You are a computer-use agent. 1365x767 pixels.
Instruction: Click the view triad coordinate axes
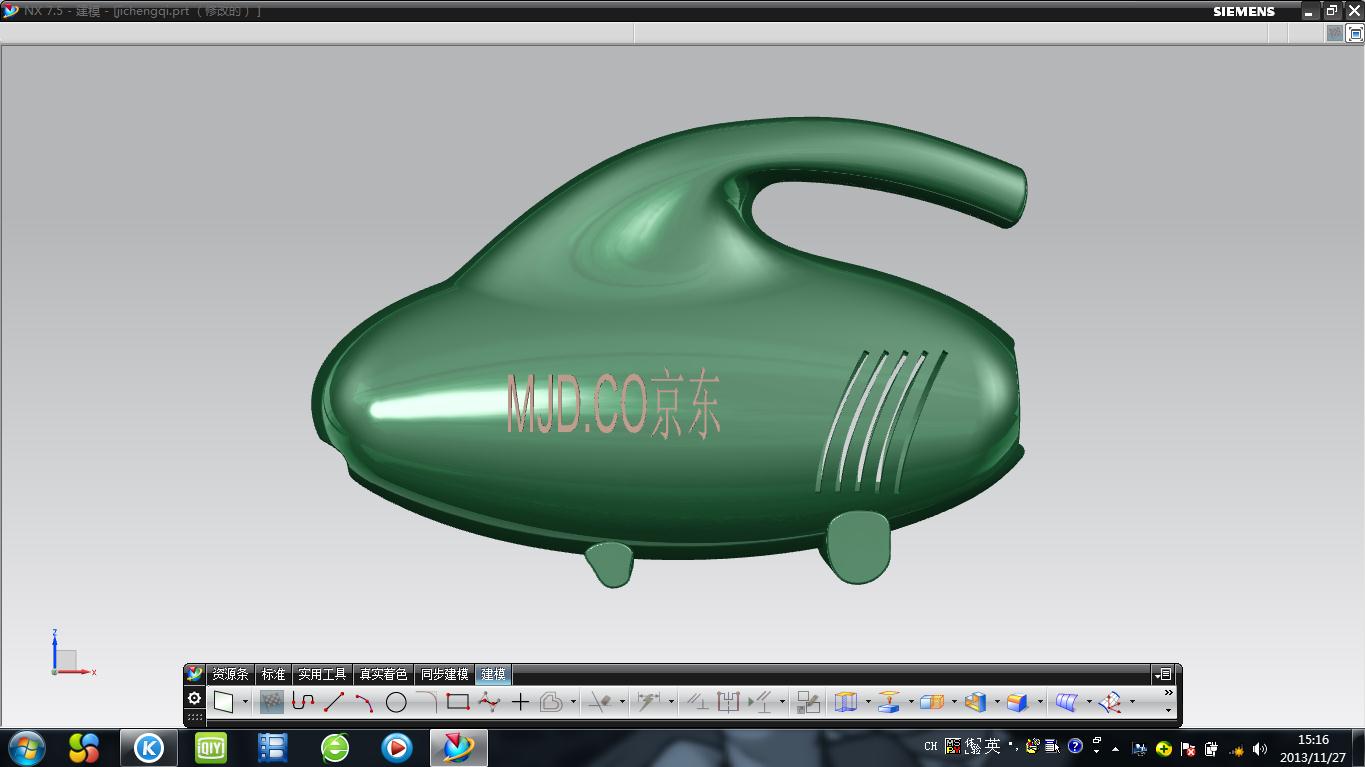72,654
